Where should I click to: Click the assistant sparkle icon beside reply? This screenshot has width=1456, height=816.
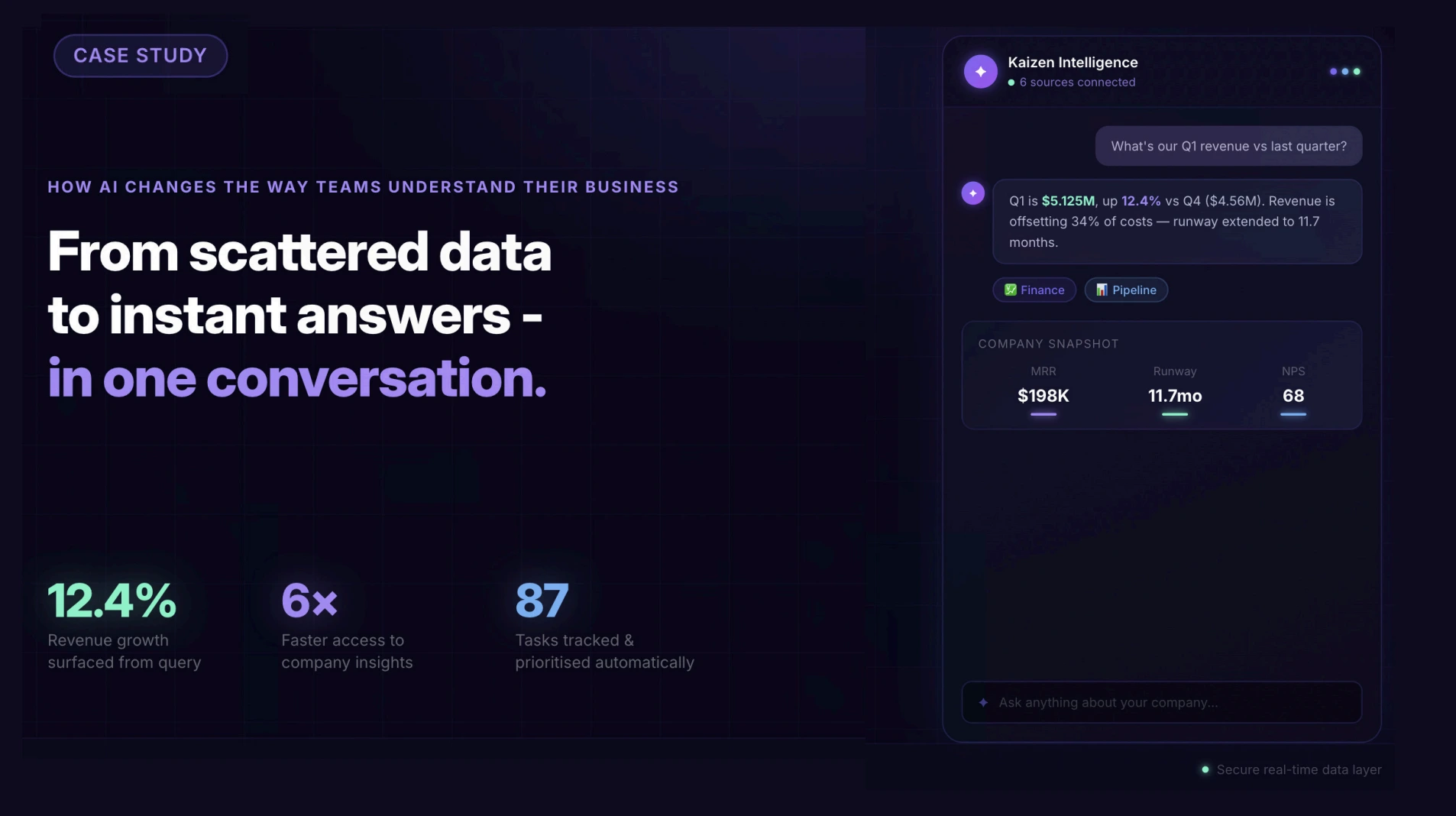pyautogui.click(x=972, y=193)
